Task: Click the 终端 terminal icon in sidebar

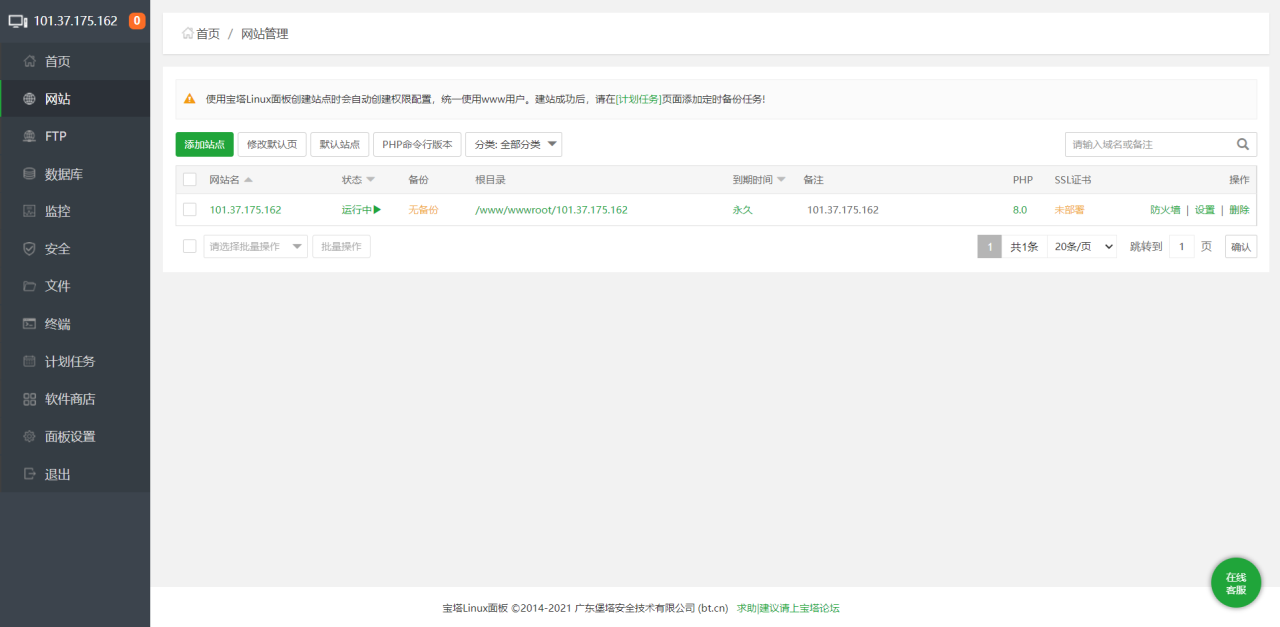Action: tap(29, 324)
